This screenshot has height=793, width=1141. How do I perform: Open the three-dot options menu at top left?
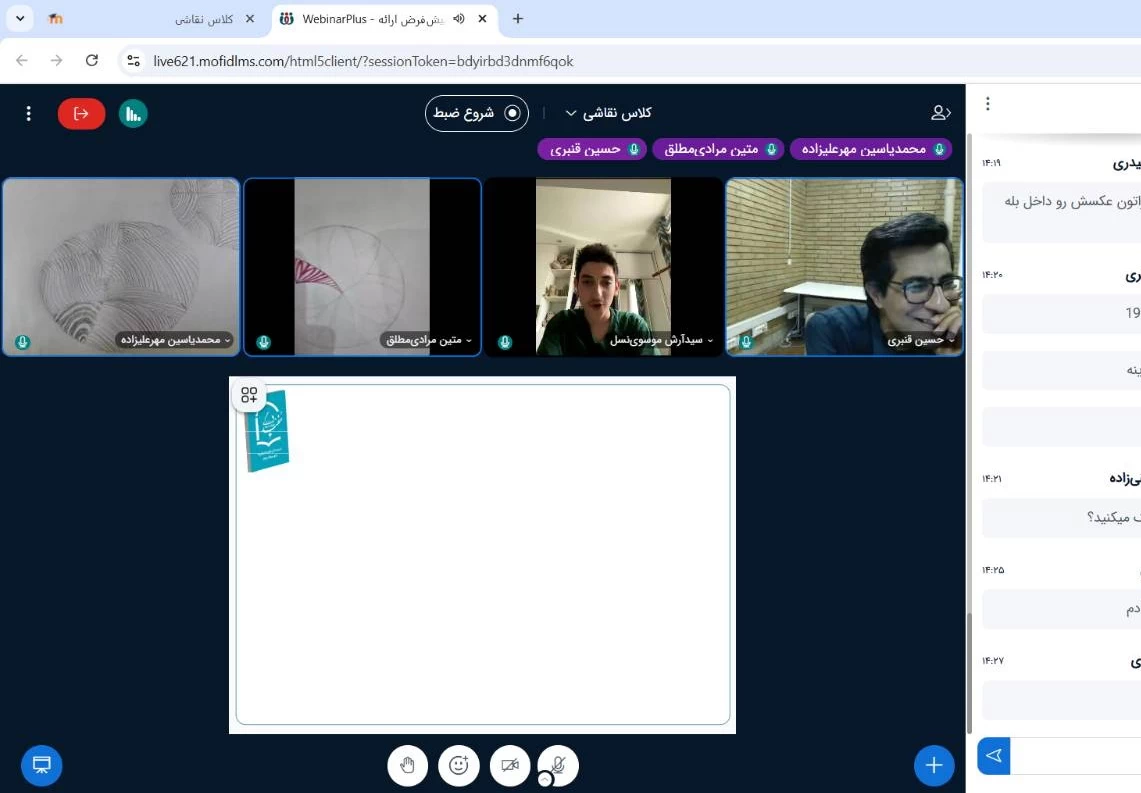[29, 113]
